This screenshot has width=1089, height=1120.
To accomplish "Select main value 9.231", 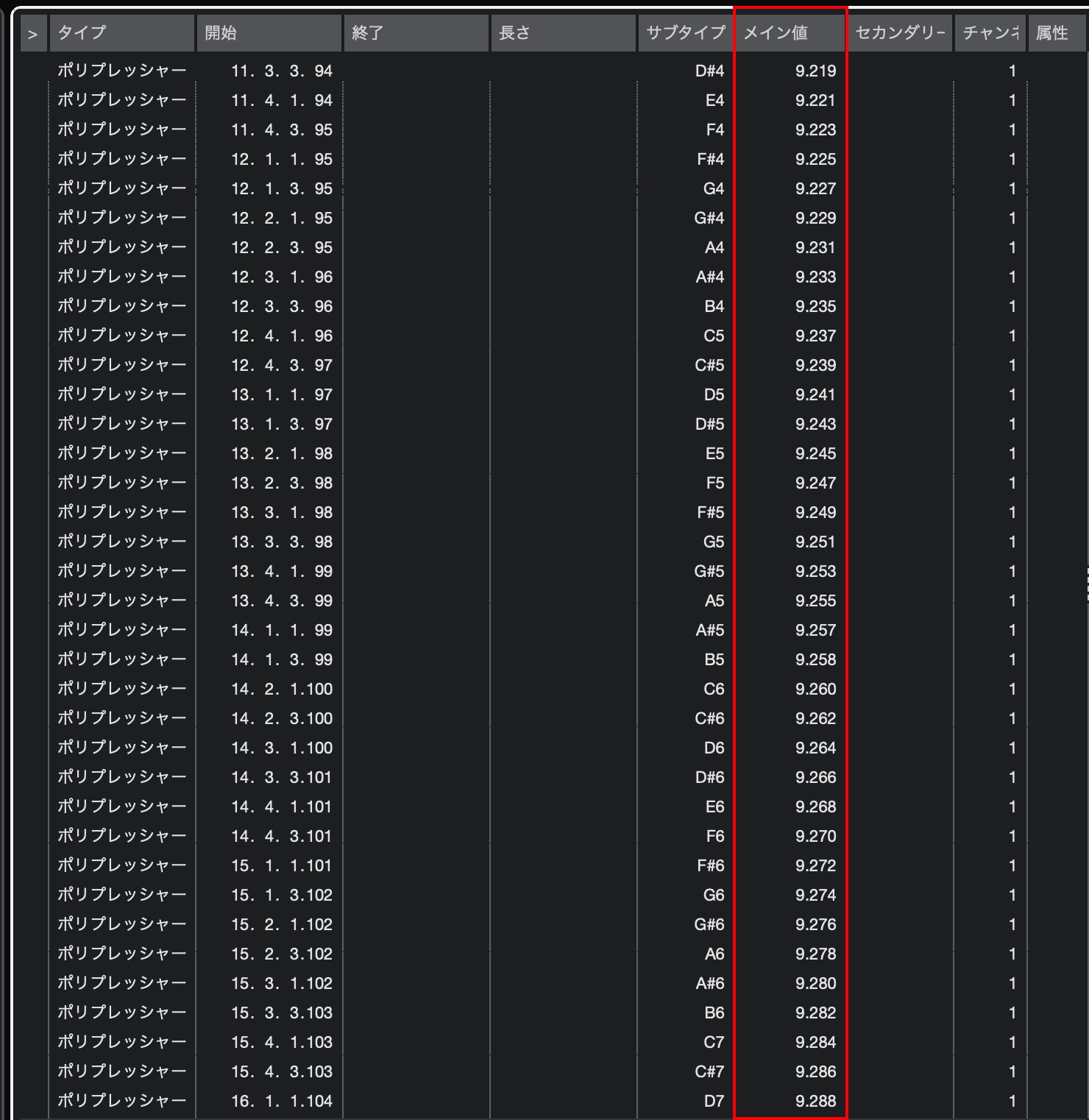I will point(815,247).
